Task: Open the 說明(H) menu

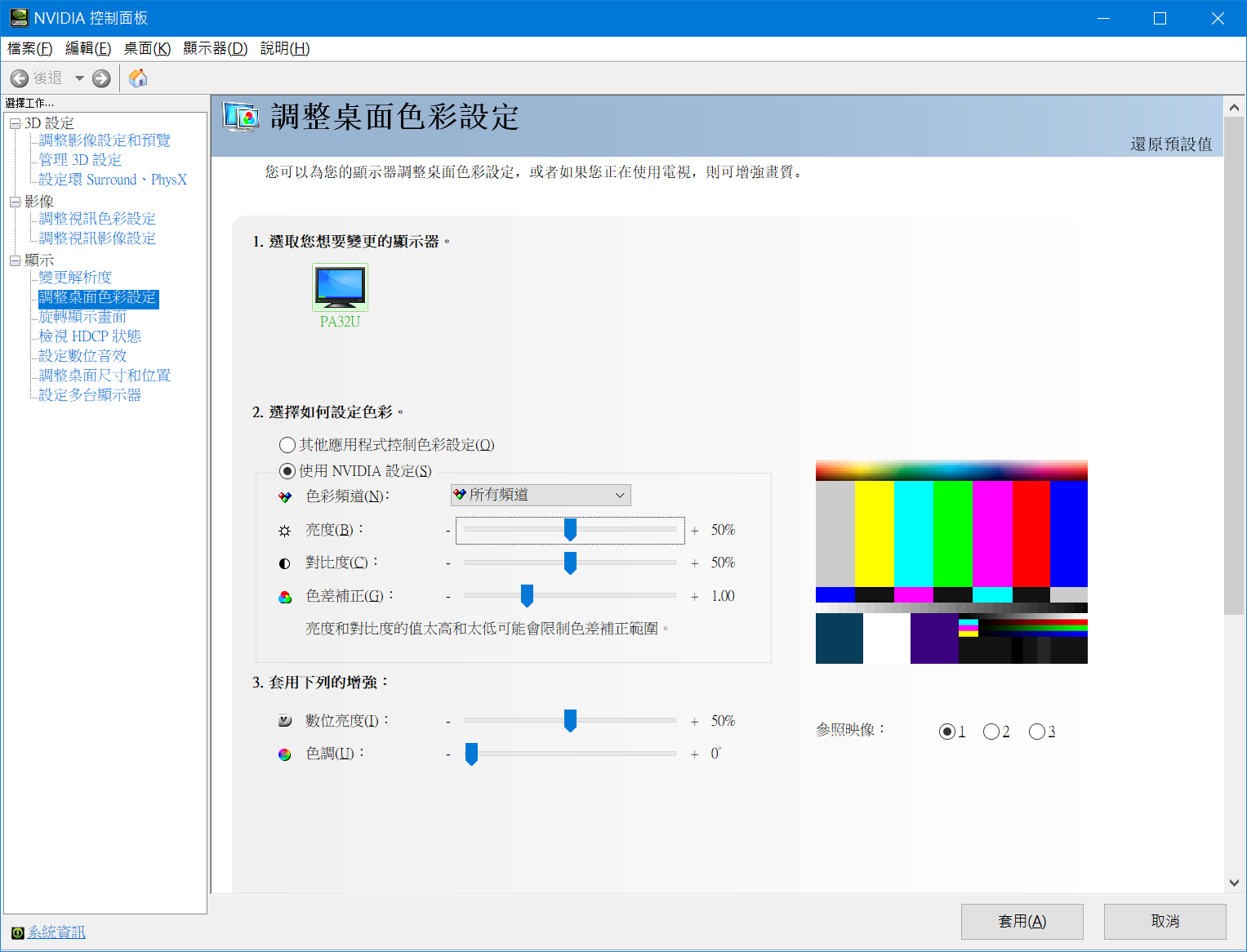Action: tap(285, 48)
